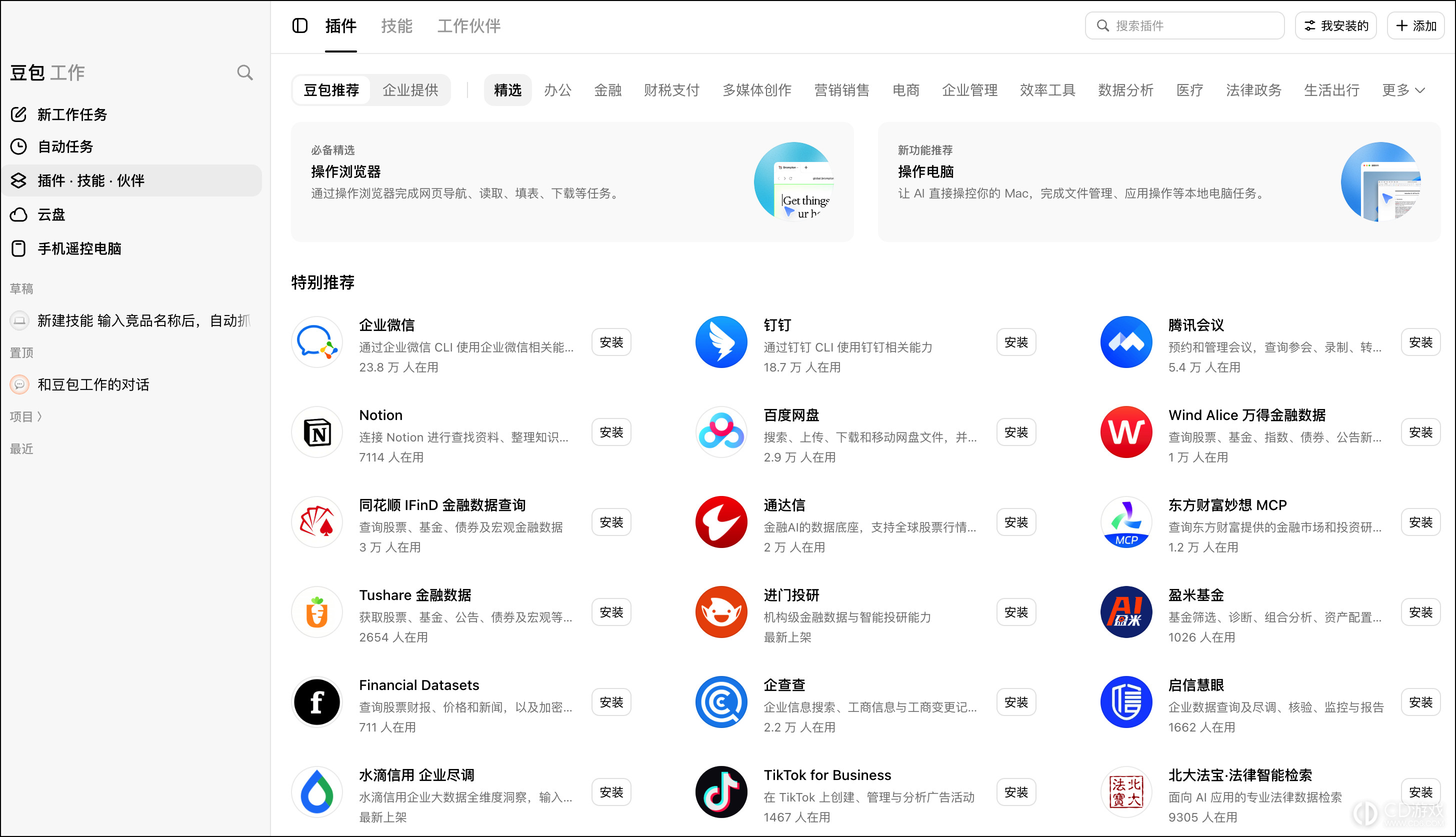The width and height of the screenshot is (1456, 837).
Task: Open the 同花顺 iFinD plugin icon
Action: [316, 522]
